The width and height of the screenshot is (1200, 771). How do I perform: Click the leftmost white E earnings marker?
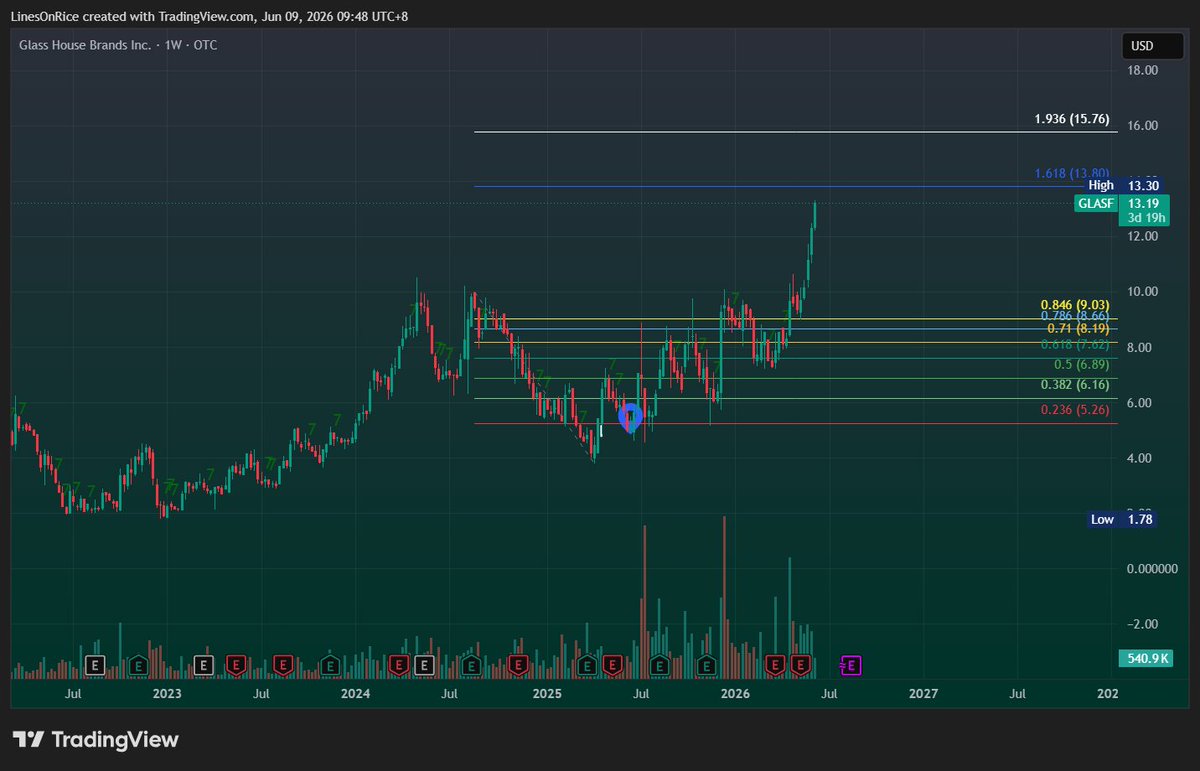95,665
